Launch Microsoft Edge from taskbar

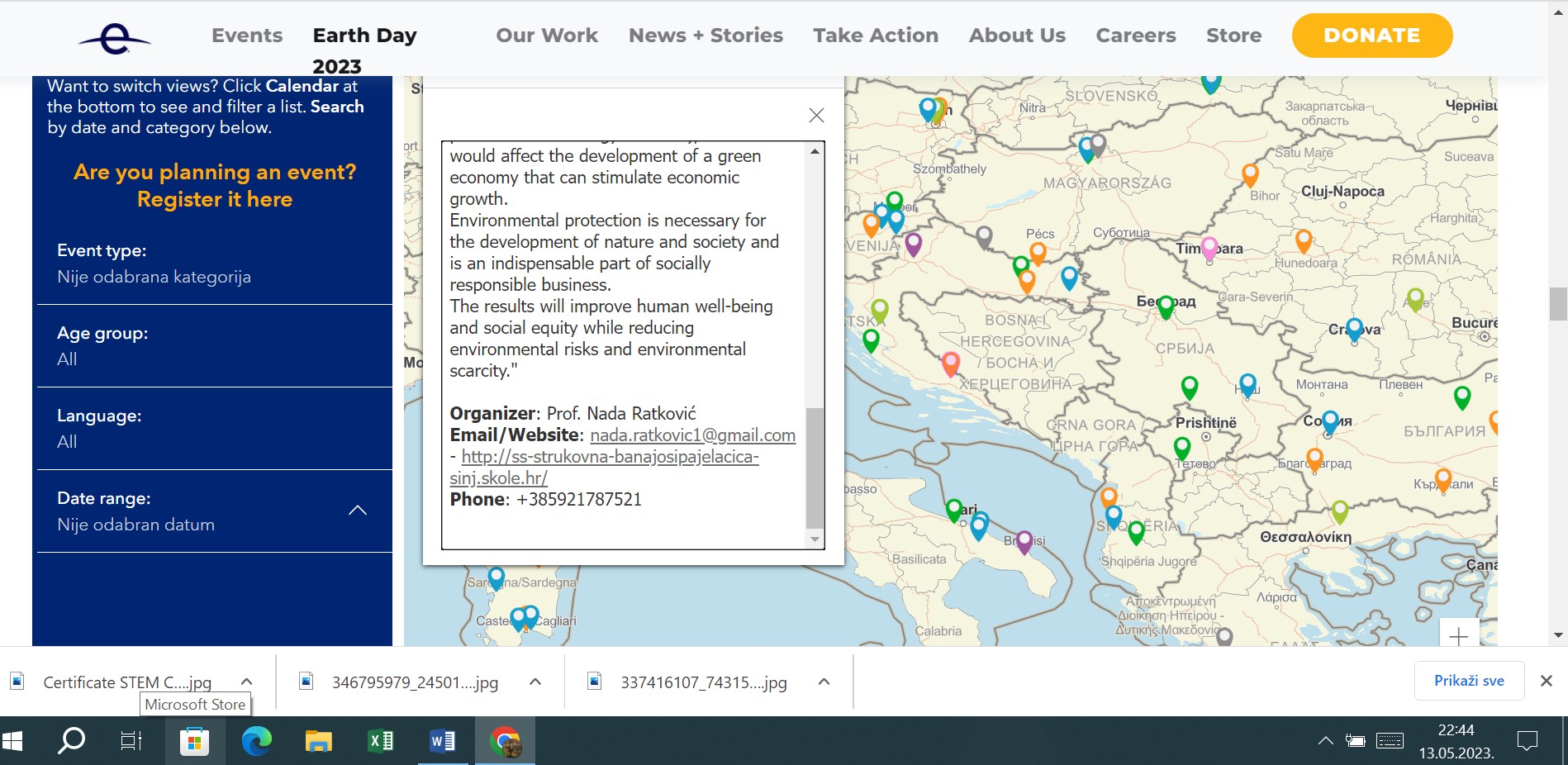[257, 741]
